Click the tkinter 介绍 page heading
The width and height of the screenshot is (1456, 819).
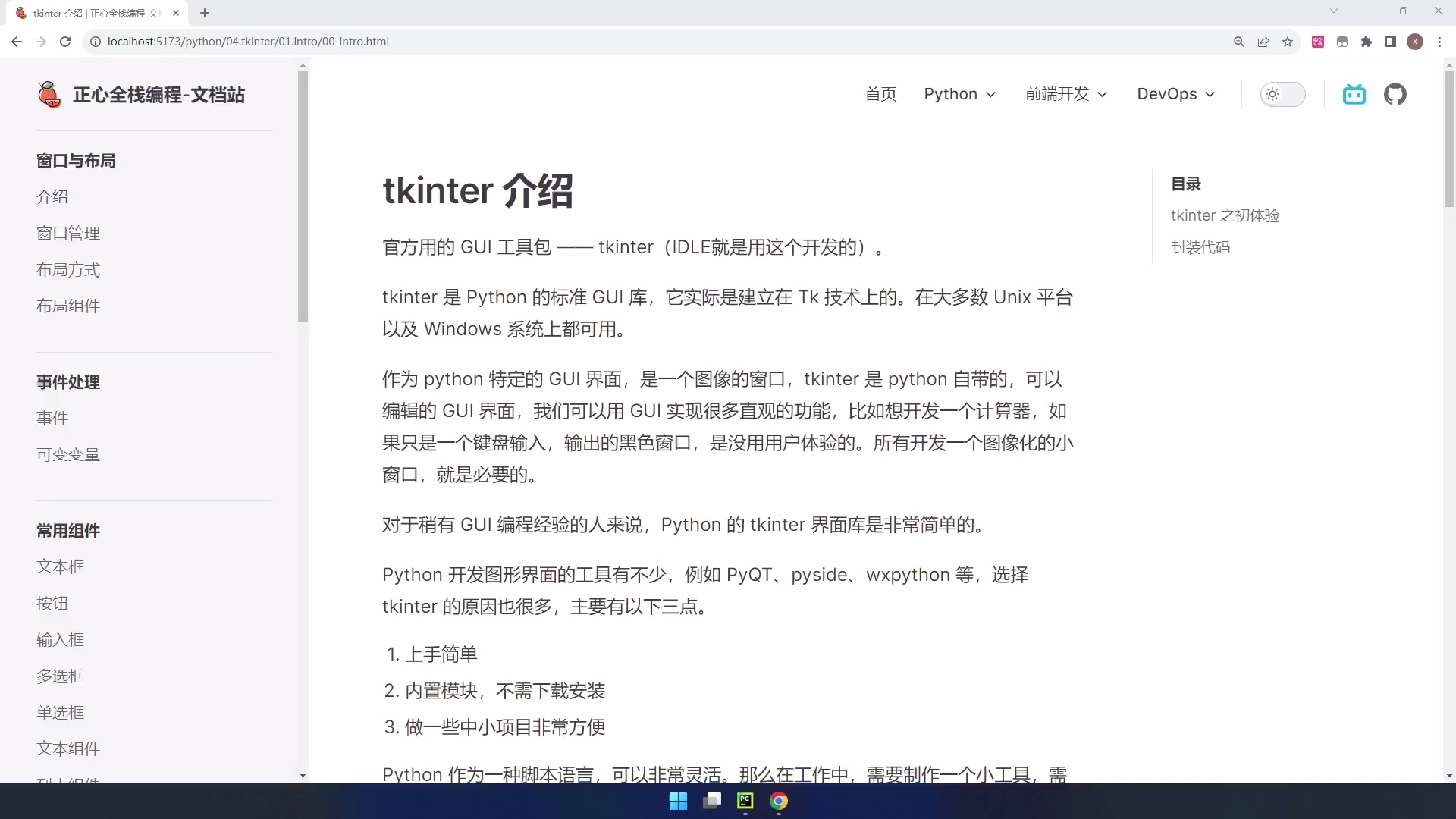[x=478, y=190]
